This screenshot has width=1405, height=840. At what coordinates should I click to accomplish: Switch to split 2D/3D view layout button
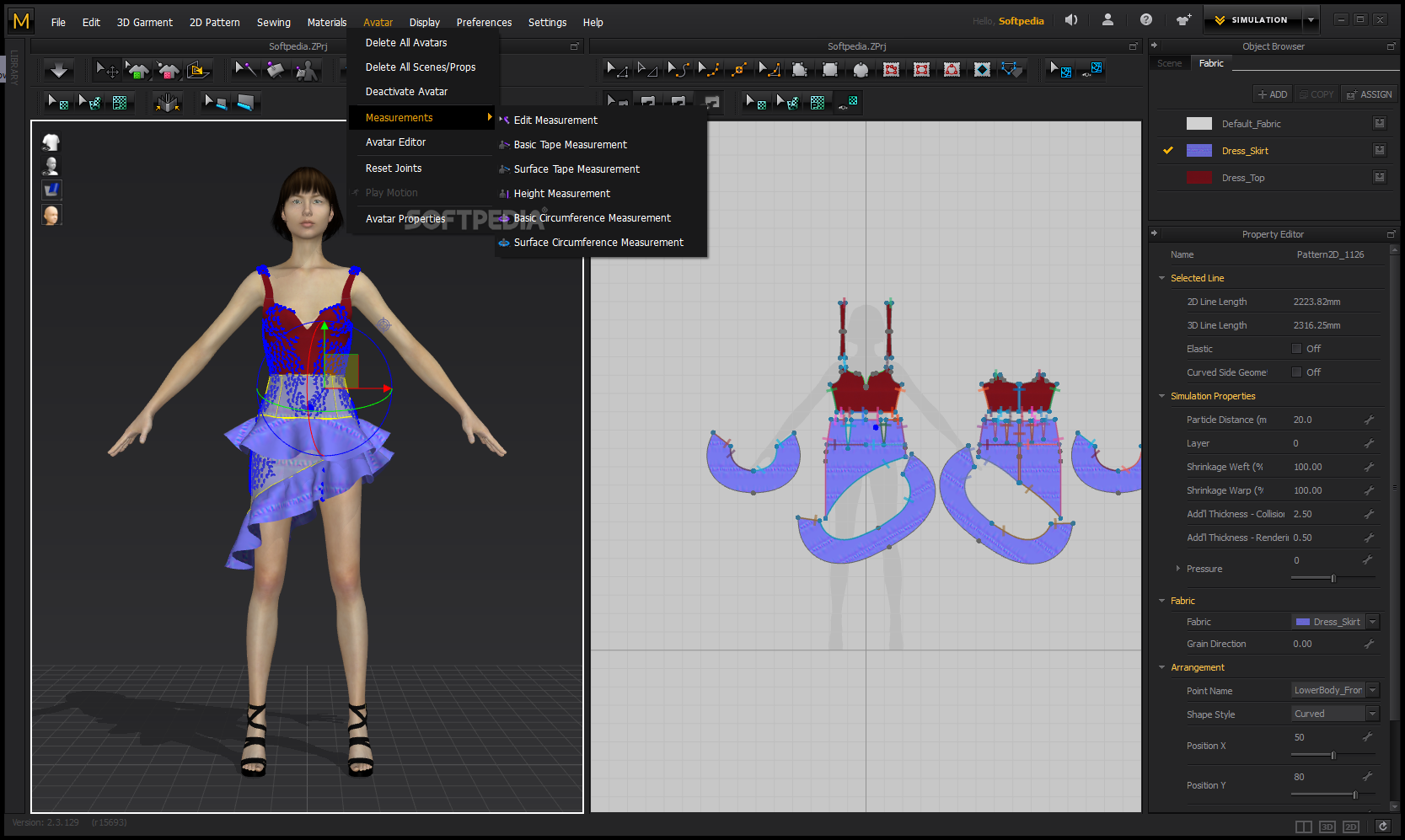pyautogui.click(x=1303, y=827)
